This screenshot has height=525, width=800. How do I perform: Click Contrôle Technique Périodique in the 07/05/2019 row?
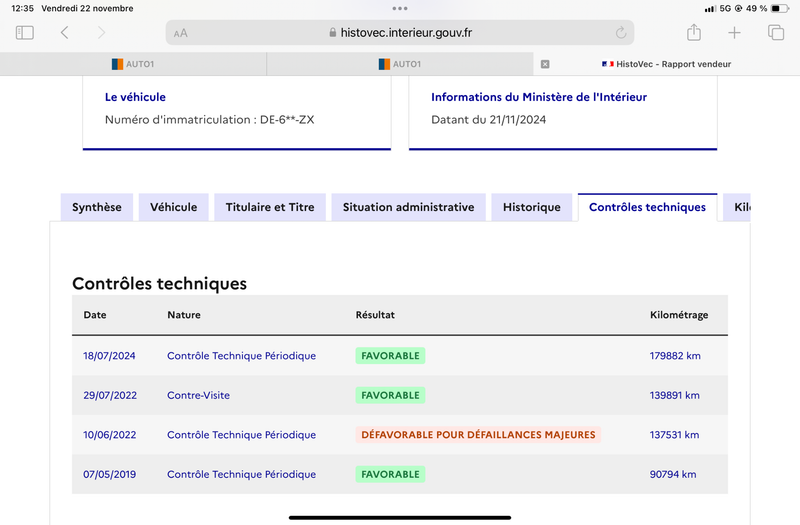coord(241,474)
